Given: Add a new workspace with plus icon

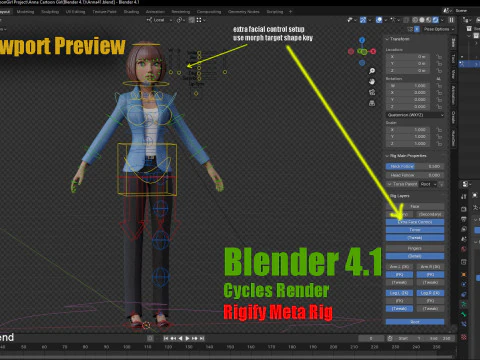Looking at the screenshot, I should click(290, 12).
